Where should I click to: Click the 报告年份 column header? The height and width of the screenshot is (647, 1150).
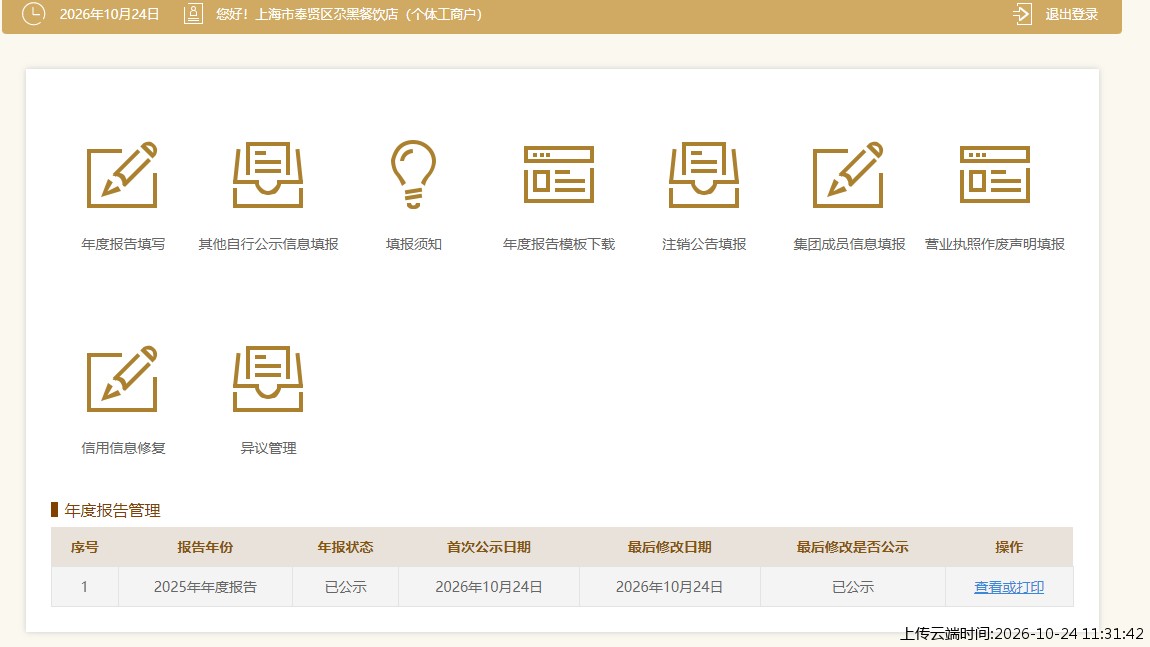205,547
